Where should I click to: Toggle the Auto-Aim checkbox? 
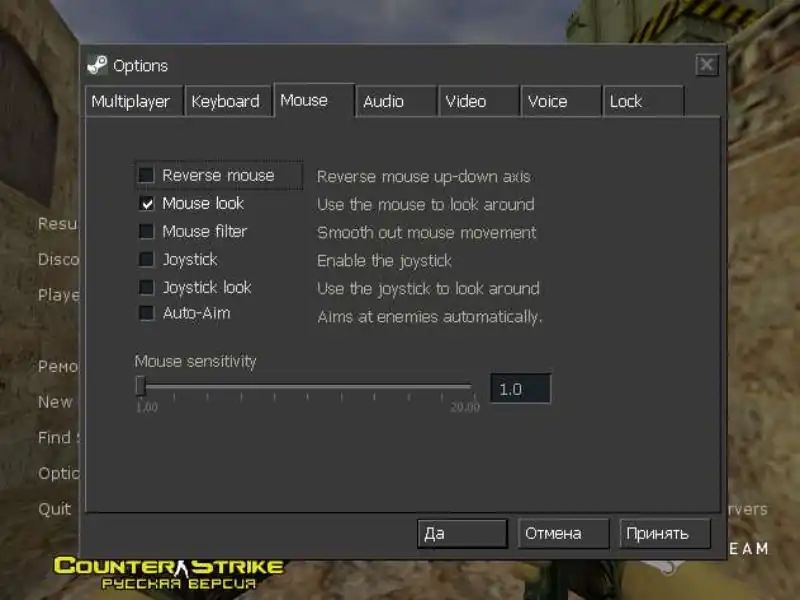click(146, 313)
